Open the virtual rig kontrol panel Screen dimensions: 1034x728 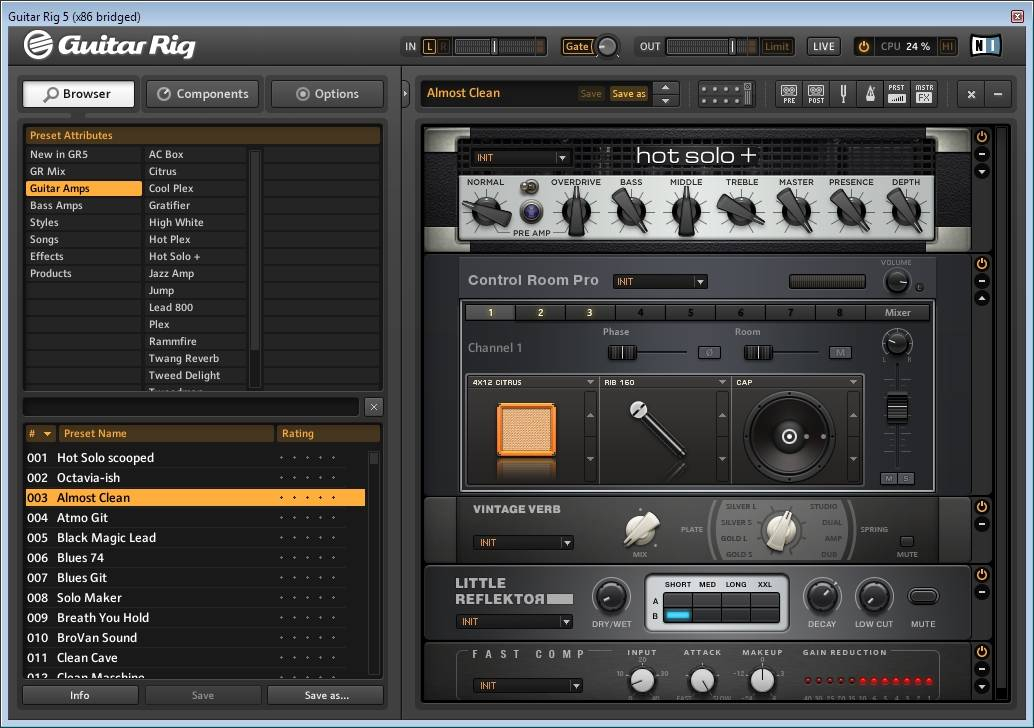pyautogui.click(x=726, y=94)
